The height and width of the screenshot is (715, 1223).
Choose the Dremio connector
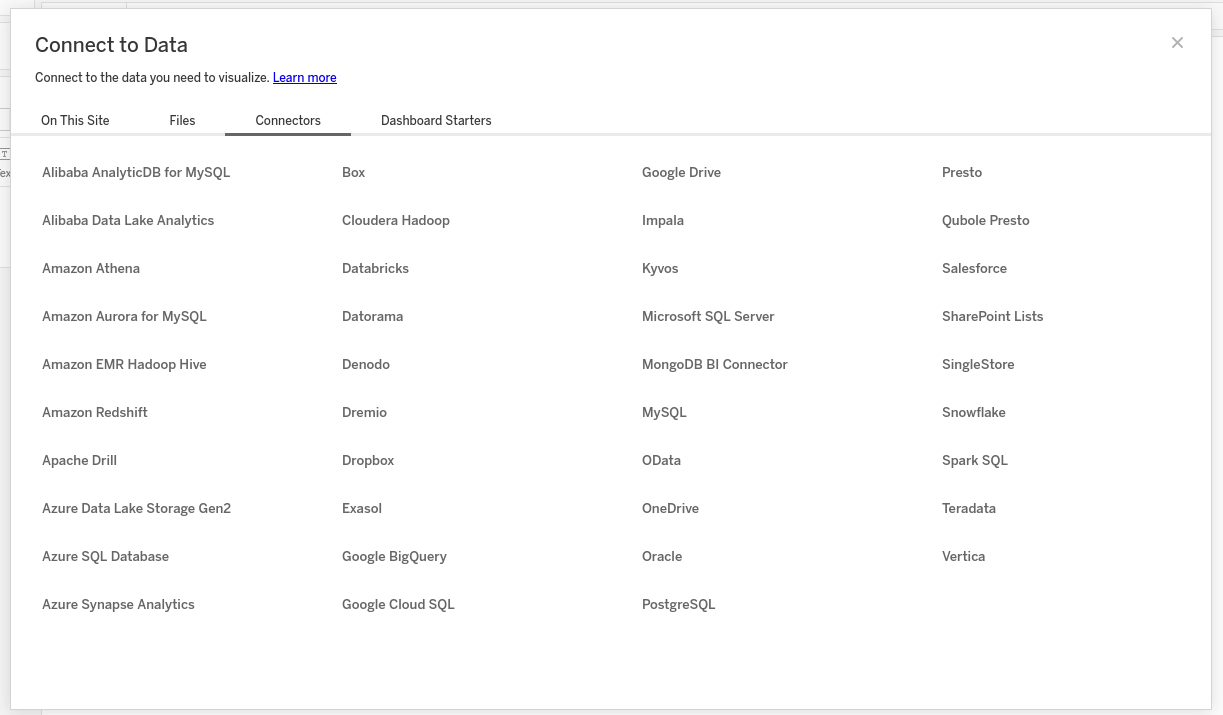364,412
